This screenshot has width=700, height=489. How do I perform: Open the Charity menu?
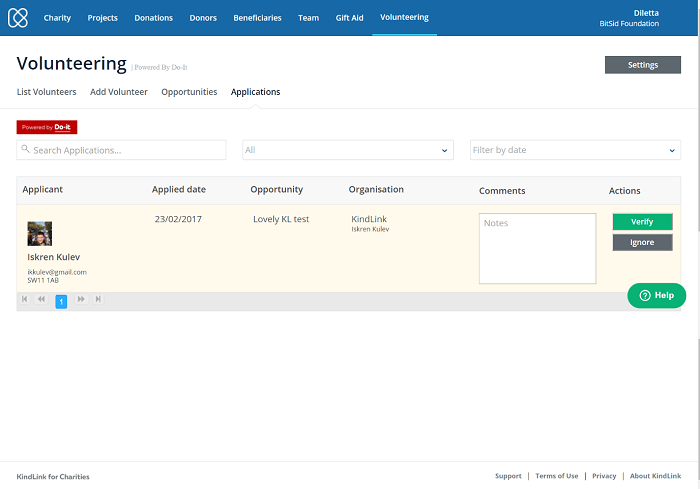57,18
